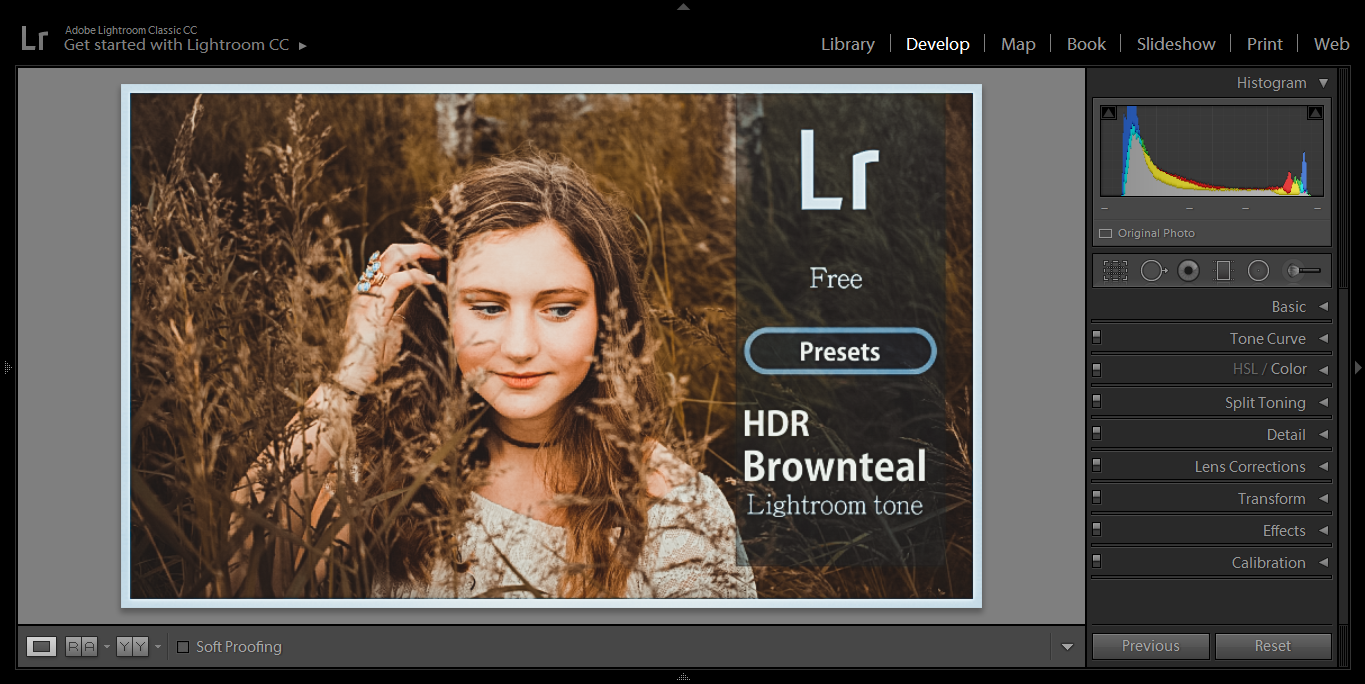This screenshot has width=1365, height=684.
Task: Open the Y Y before/after options dropdown
Action: coord(157,647)
